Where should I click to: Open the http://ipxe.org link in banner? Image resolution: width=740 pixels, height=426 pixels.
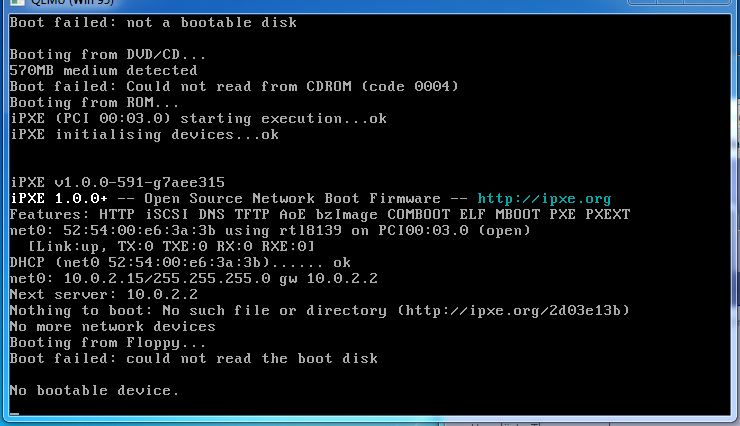point(544,199)
